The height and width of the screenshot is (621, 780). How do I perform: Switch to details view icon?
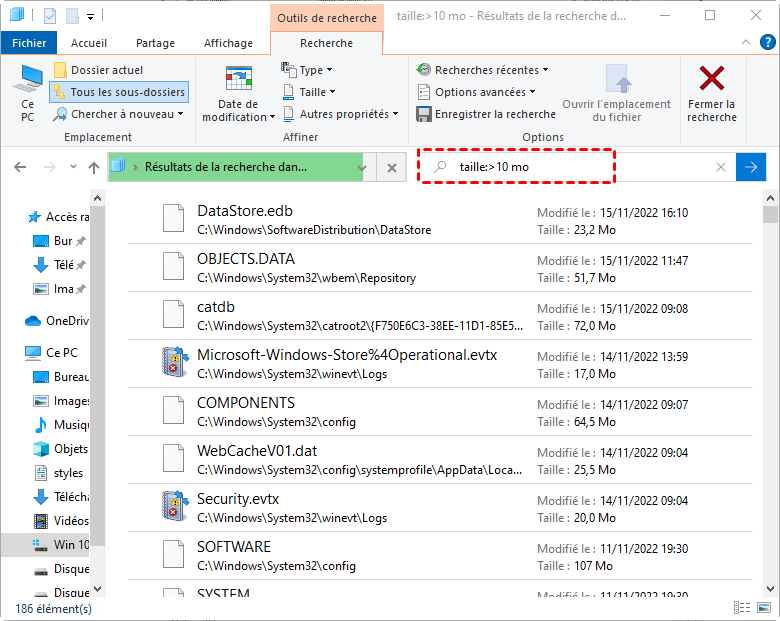742,608
